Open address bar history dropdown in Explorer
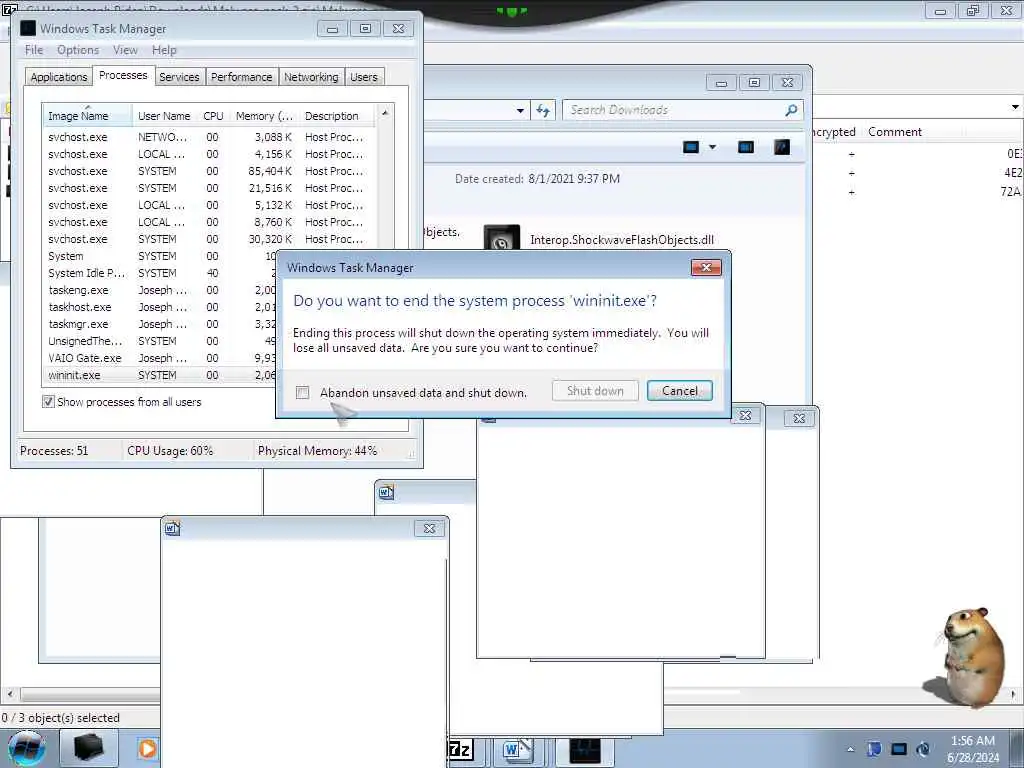 pos(520,110)
